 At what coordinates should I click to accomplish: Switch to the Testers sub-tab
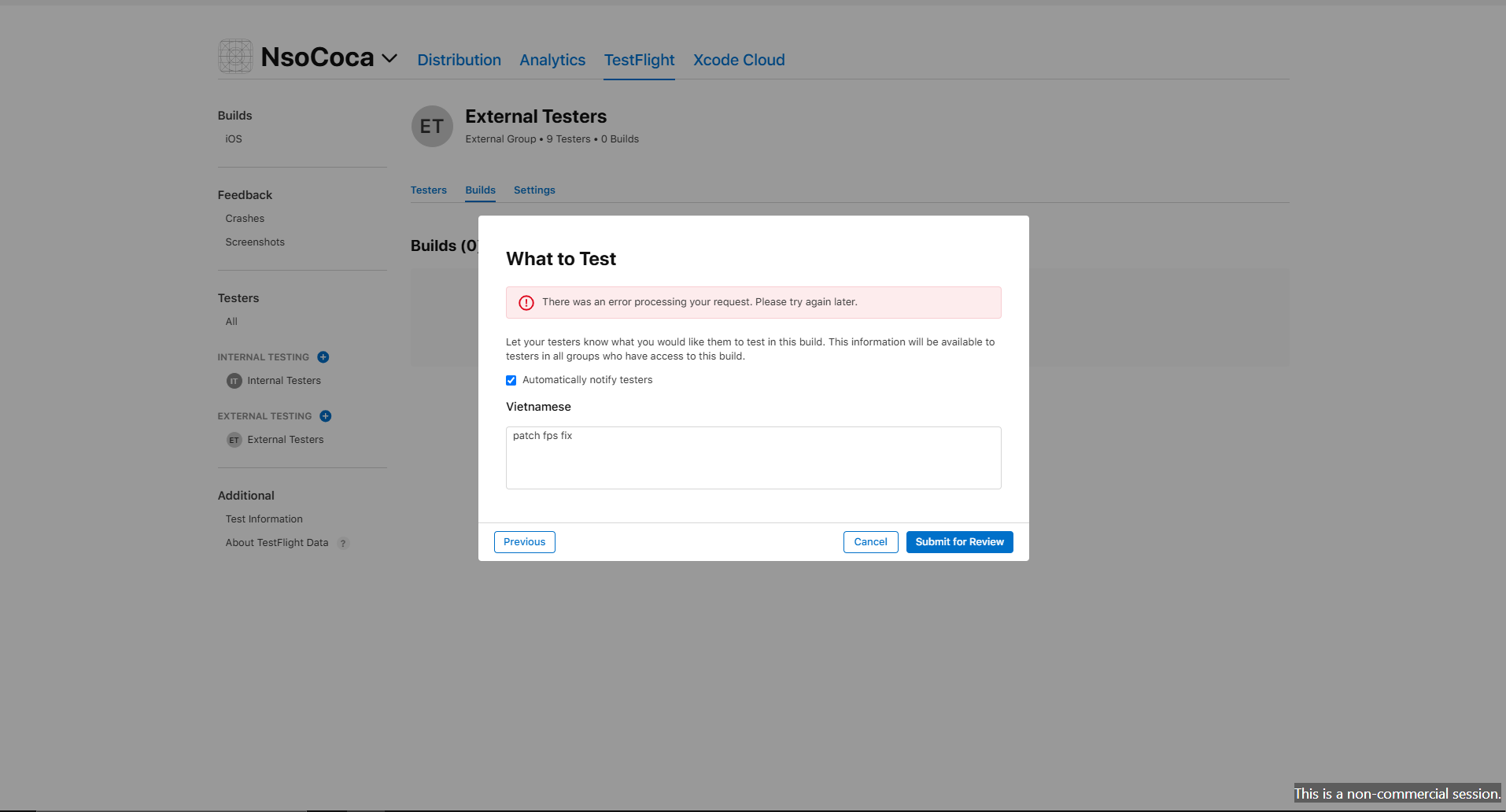click(x=429, y=190)
